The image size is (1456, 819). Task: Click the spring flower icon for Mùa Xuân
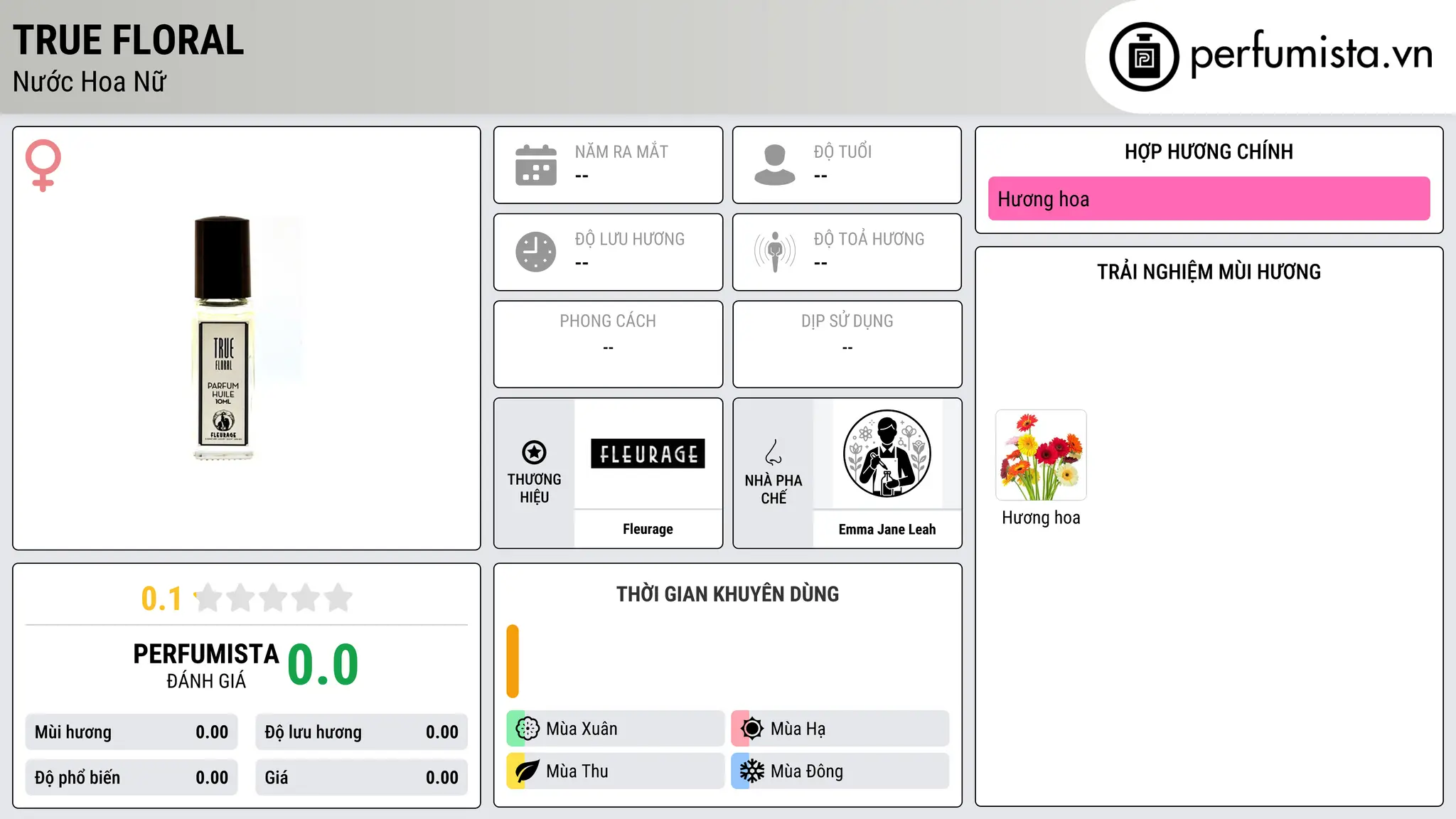(x=528, y=729)
